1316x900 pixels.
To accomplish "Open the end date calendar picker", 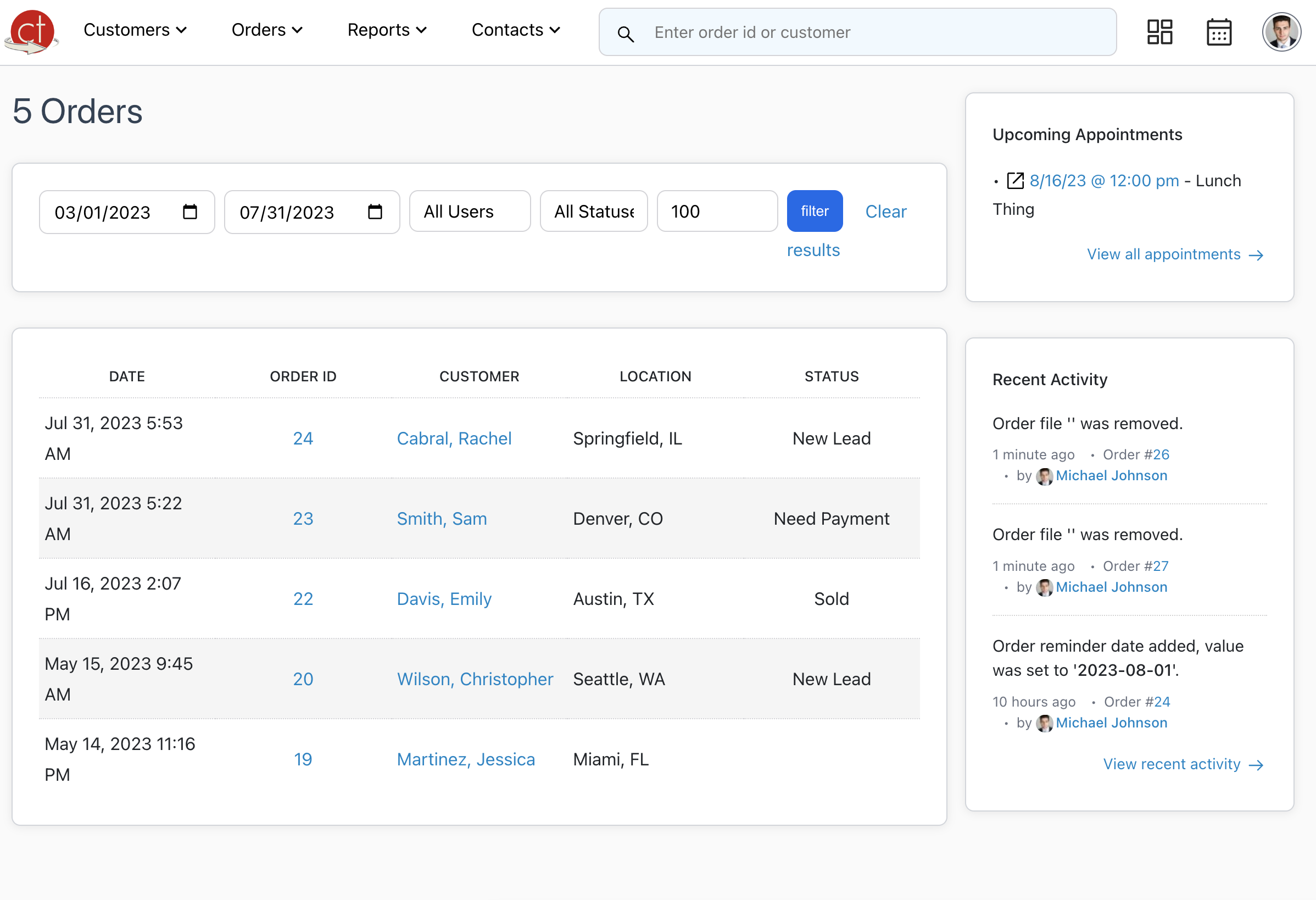I will click(x=375, y=212).
